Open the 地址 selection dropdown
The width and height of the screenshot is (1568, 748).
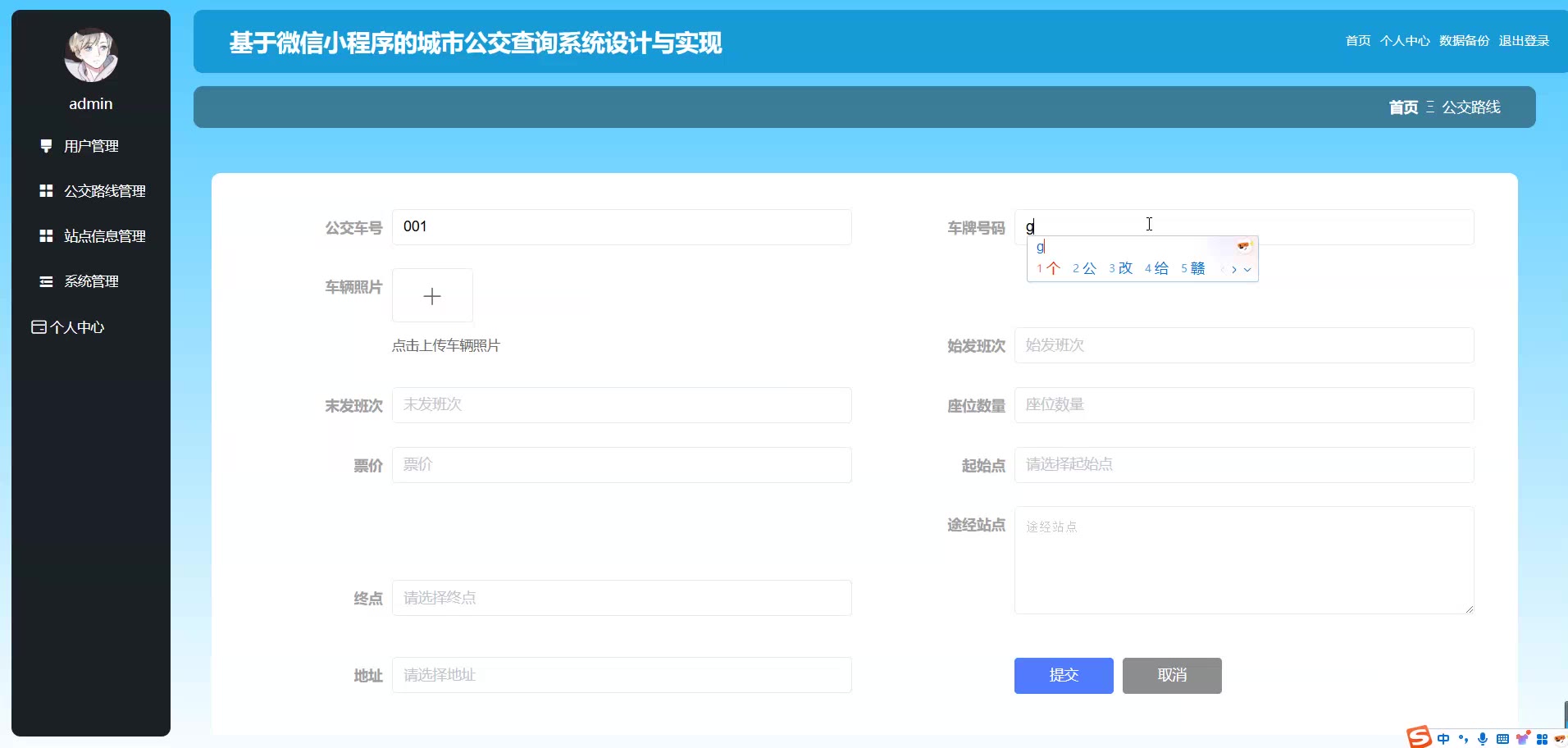pyautogui.click(x=621, y=675)
